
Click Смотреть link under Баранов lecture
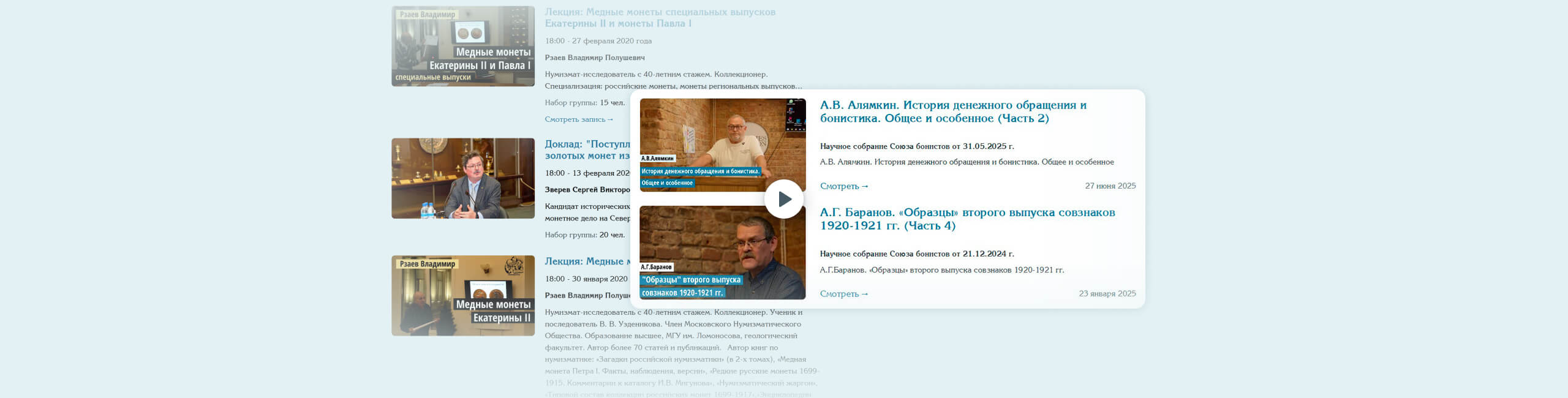pos(844,294)
